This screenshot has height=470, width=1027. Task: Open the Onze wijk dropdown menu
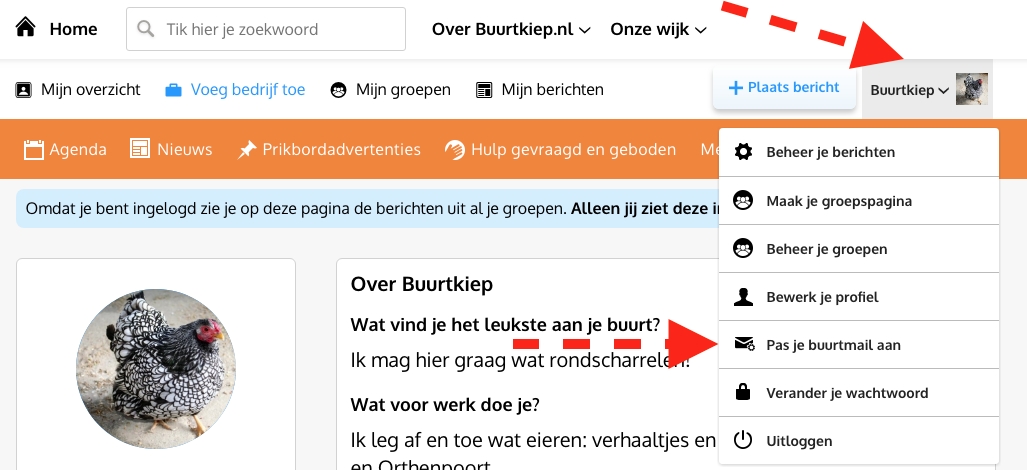(x=658, y=29)
